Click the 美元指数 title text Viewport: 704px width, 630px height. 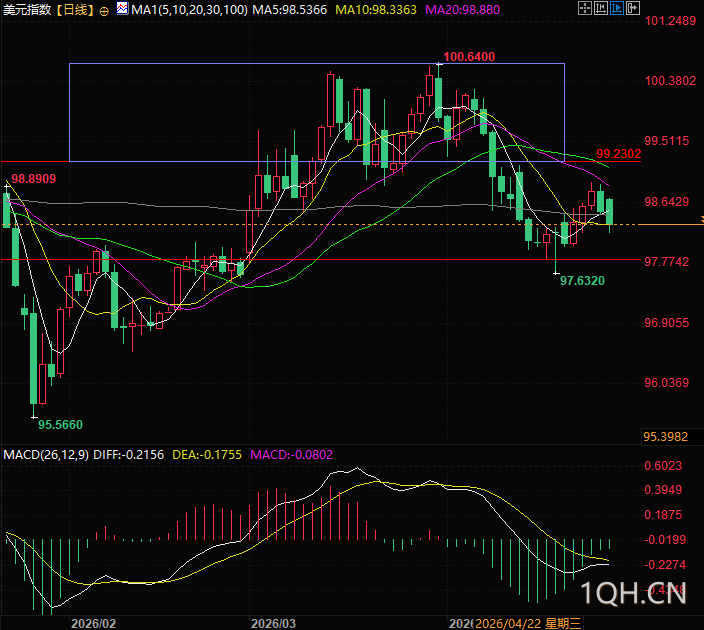pyautogui.click(x=28, y=9)
